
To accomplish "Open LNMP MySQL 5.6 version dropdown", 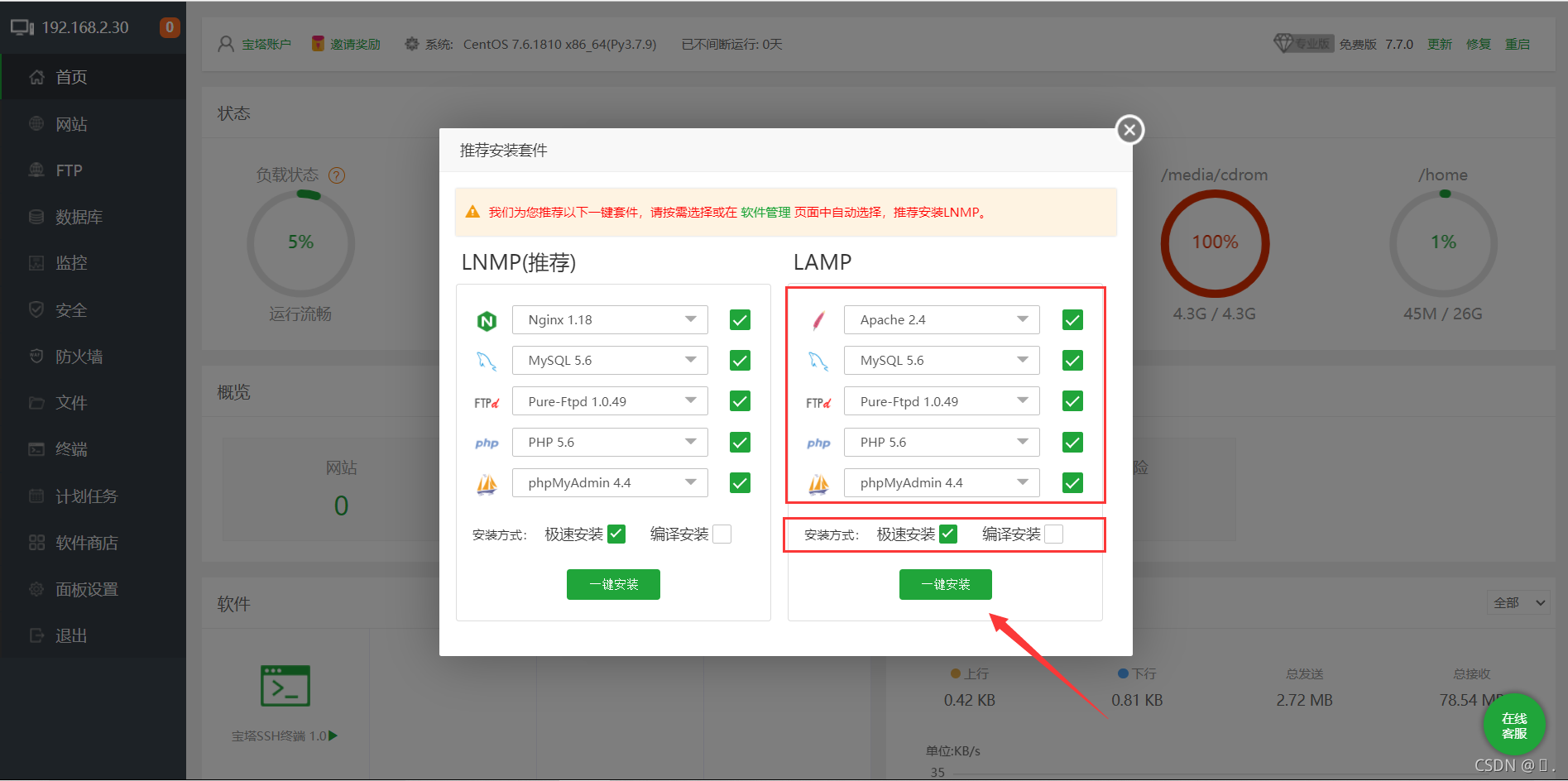I will point(610,361).
